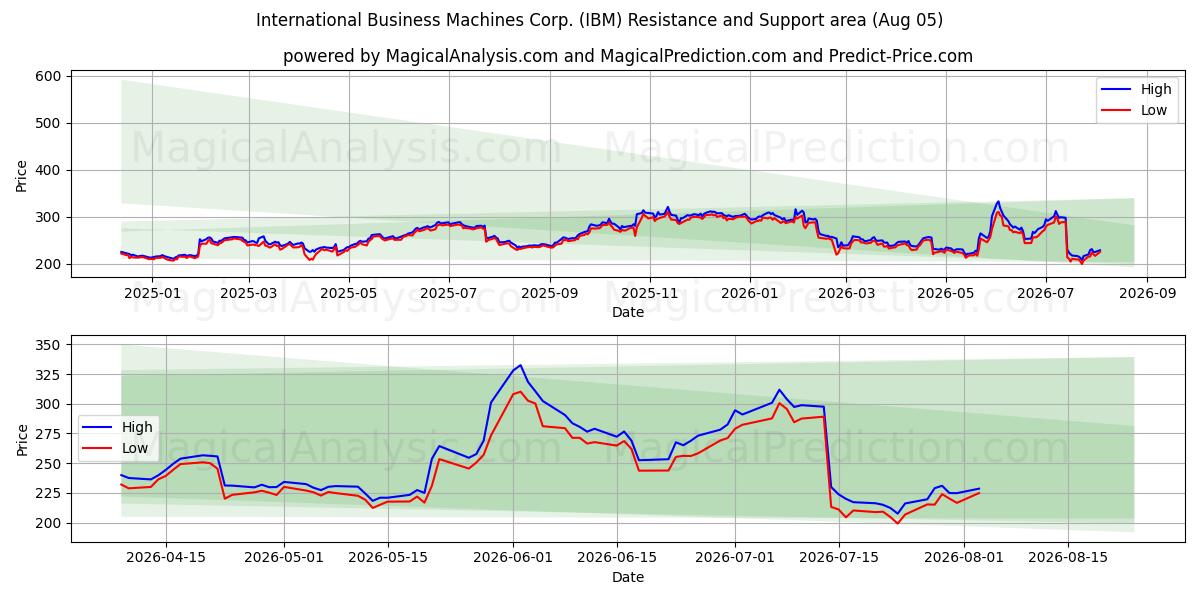The height and width of the screenshot is (600, 1200).
Task: Click the '2026-07' x-axis label on the top chart
Action: click(x=1046, y=293)
